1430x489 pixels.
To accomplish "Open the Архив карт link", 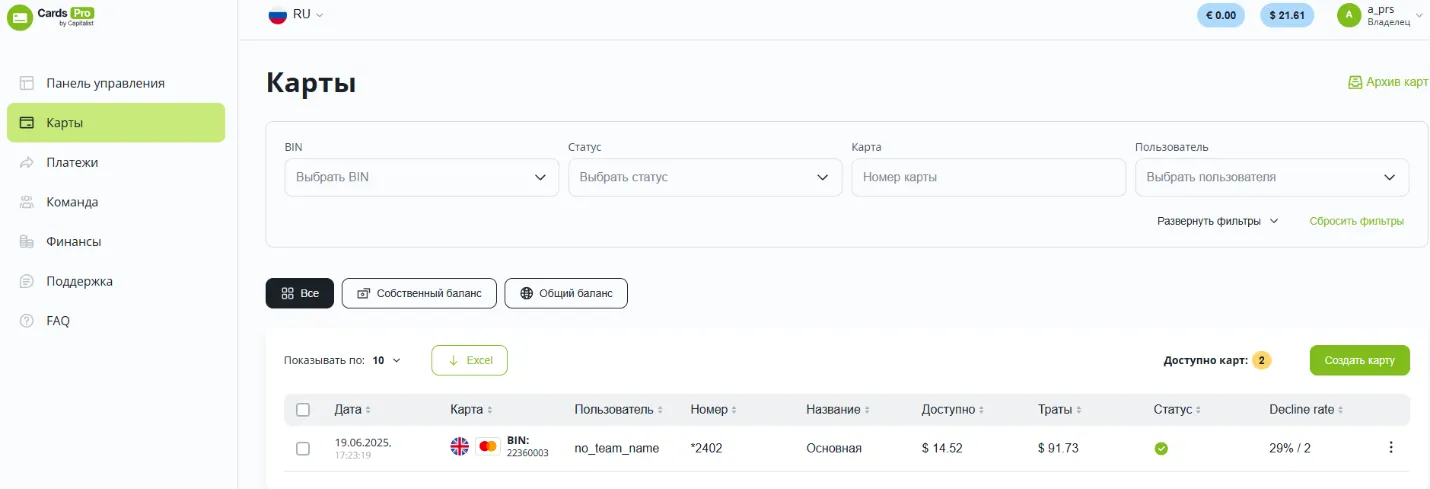I will 1388,82.
